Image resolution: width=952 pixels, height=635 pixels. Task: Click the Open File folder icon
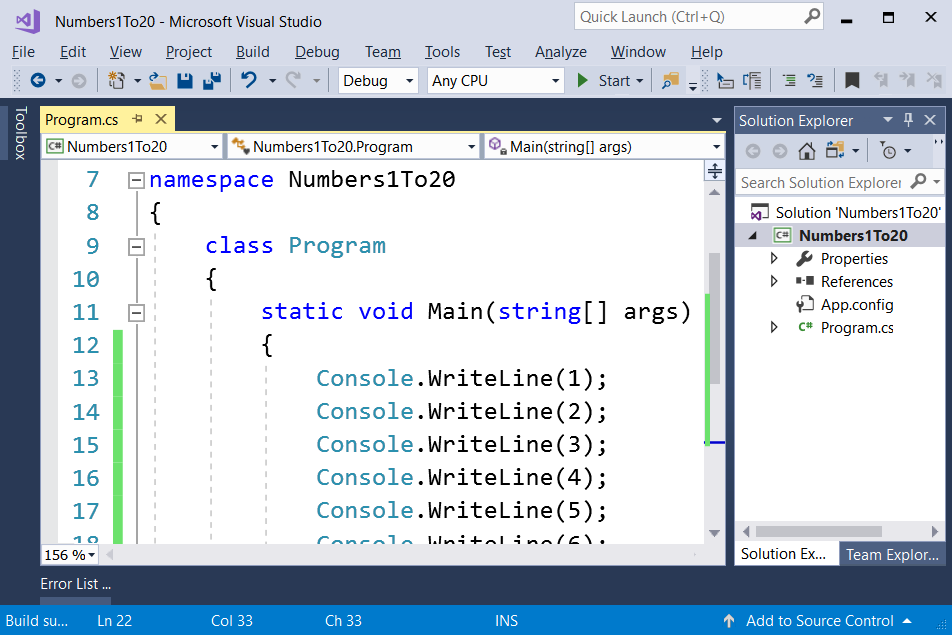(x=158, y=81)
